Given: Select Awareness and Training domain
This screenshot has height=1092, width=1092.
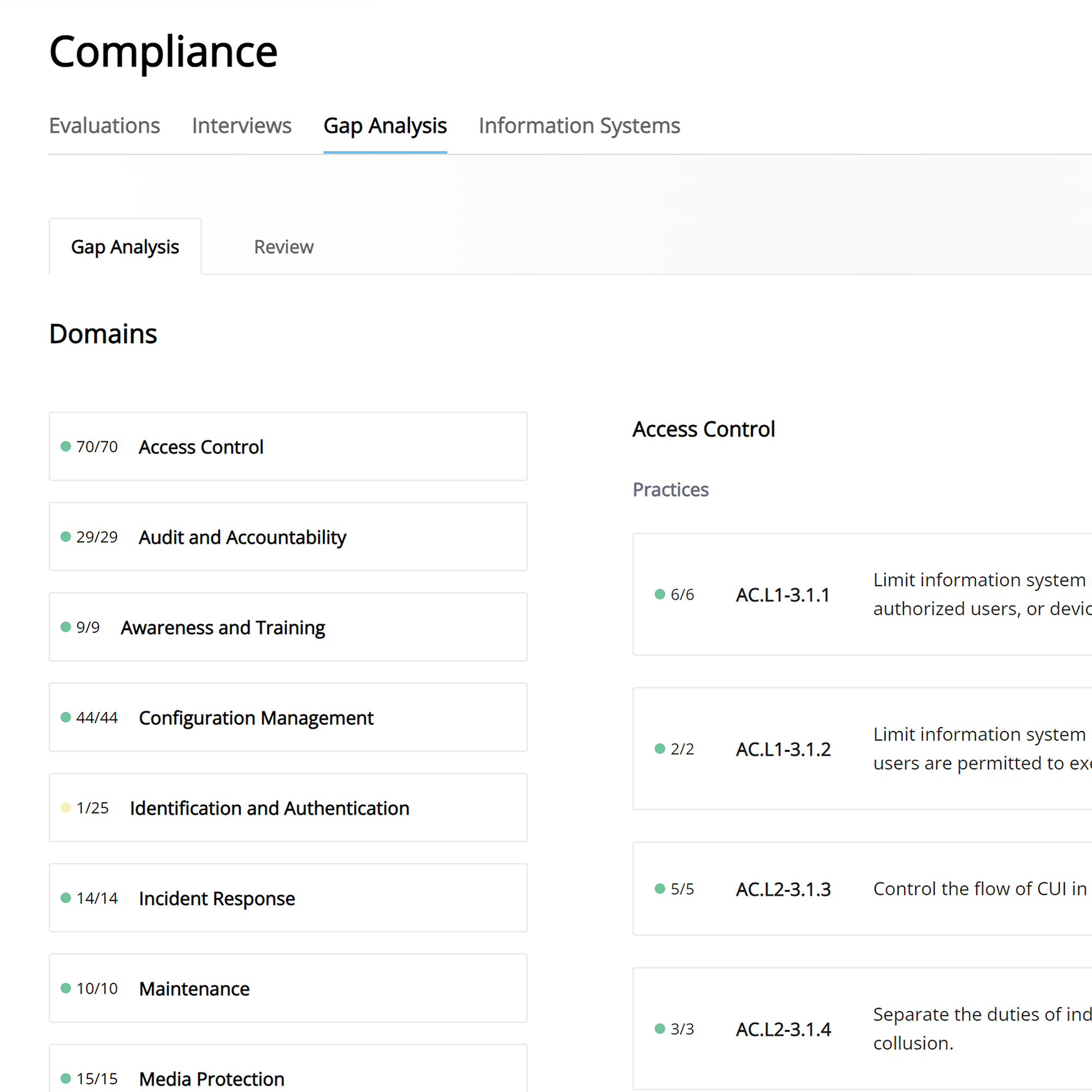Looking at the screenshot, I should click(288, 627).
